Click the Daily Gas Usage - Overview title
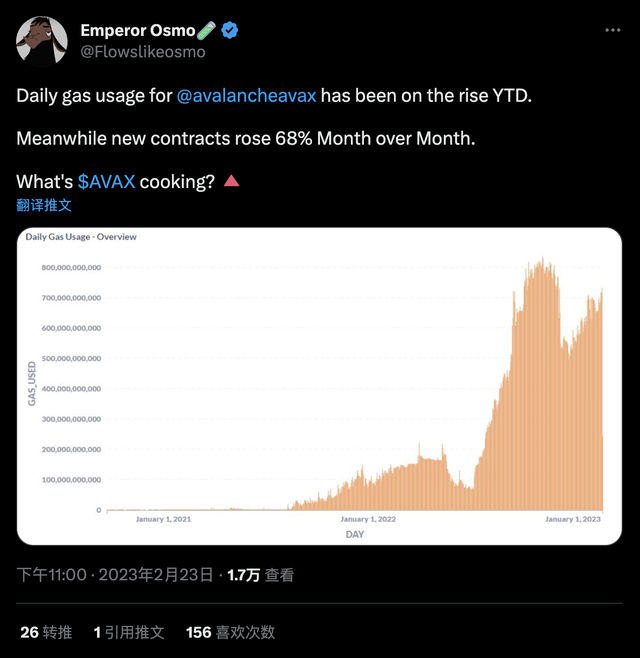Screen dimensions: 640x658 pyautogui.click(x=81, y=237)
